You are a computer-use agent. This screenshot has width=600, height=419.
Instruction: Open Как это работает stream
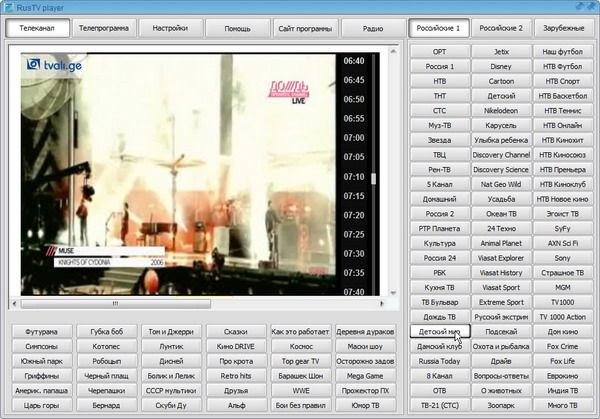click(x=301, y=332)
